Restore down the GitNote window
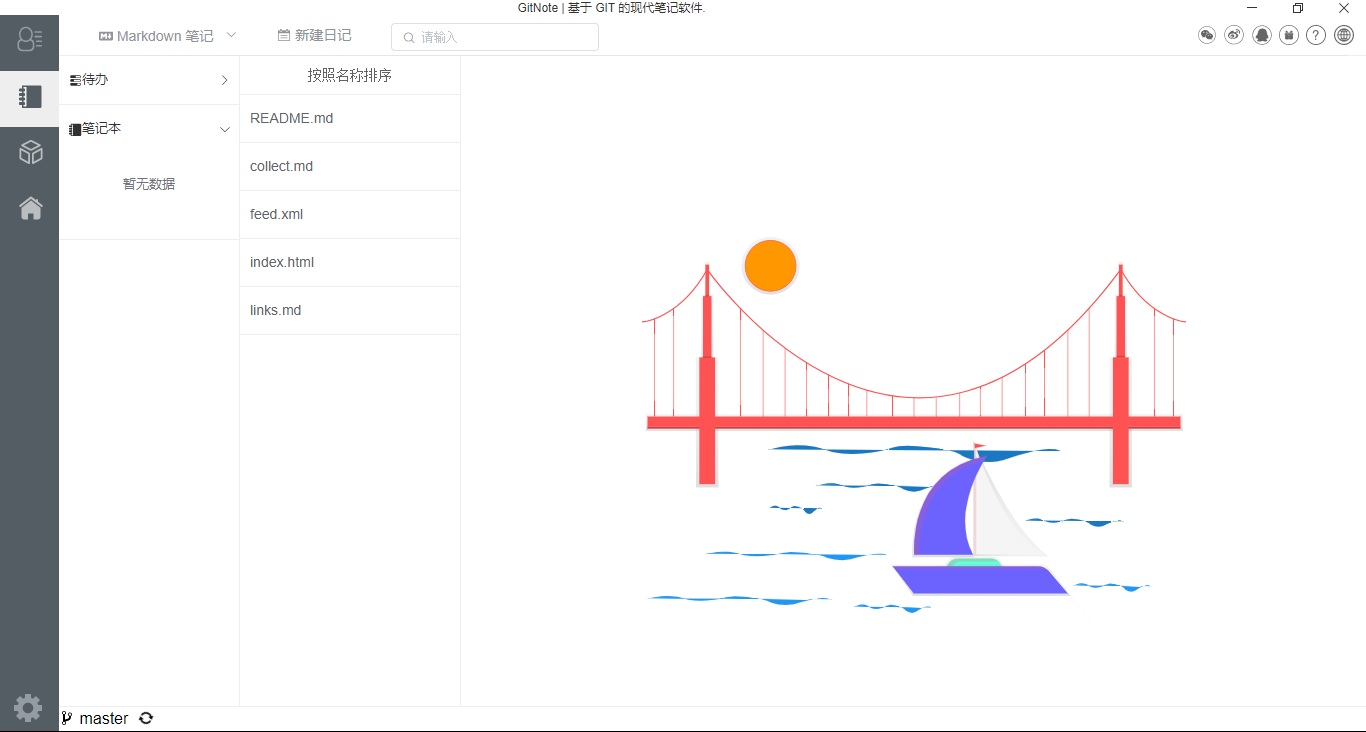Screen dimensions: 1366x732 click(1298, 8)
